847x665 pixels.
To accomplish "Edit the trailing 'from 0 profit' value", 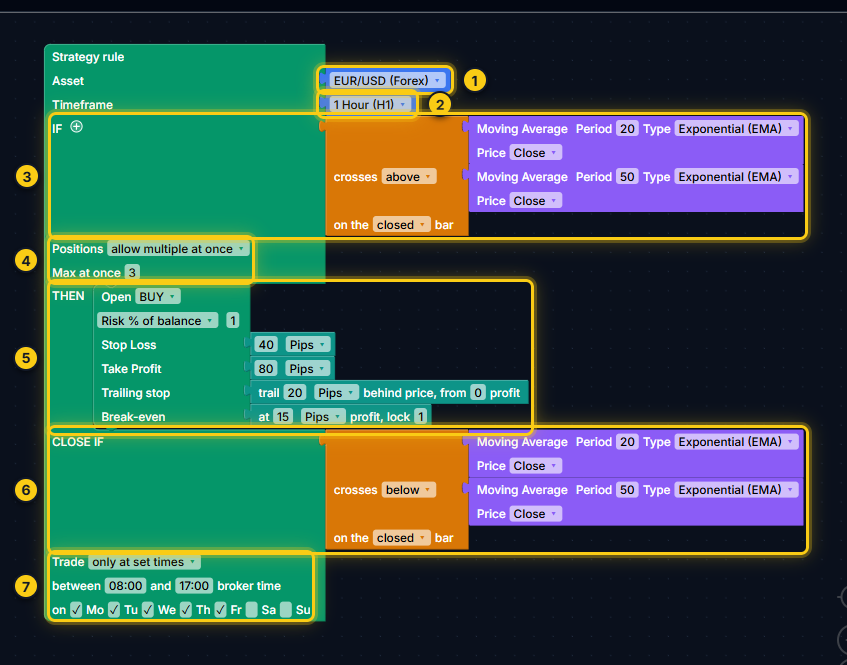I will click(x=478, y=393).
